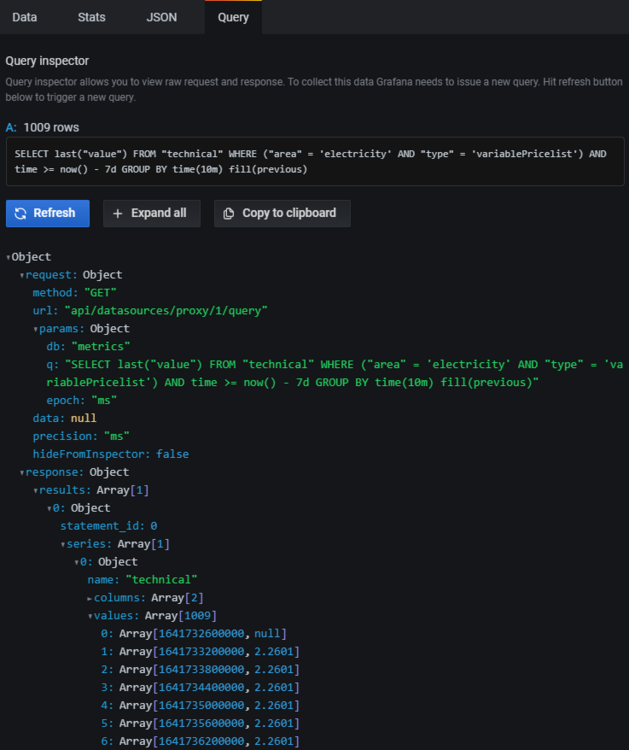This screenshot has height=750, width=629.
Task: Click the method: "GET" line
Action: [x=75, y=293]
